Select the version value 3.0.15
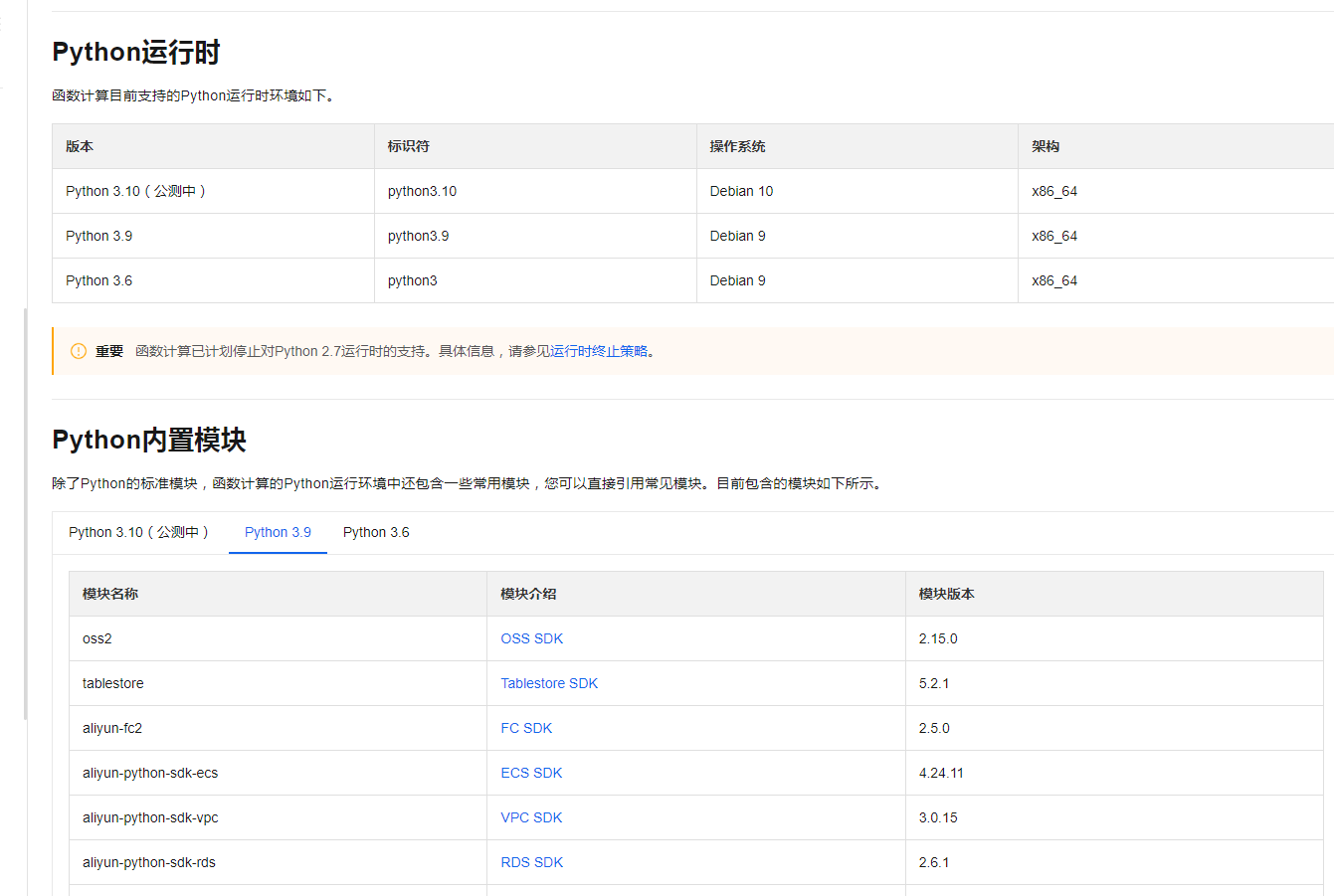The width and height of the screenshot is (1334, 896). pyautogui.click(x=938, y=817)
